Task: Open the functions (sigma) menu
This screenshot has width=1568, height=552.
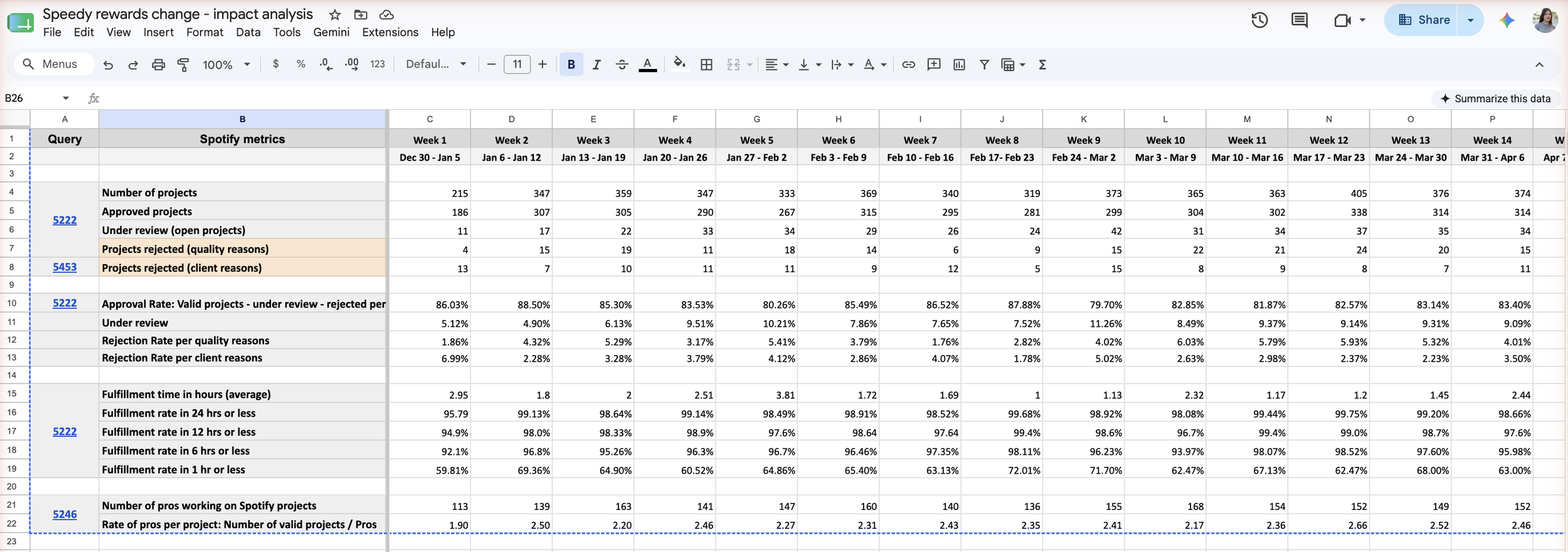Action: pyautogui.click(x=1042, y=65)
